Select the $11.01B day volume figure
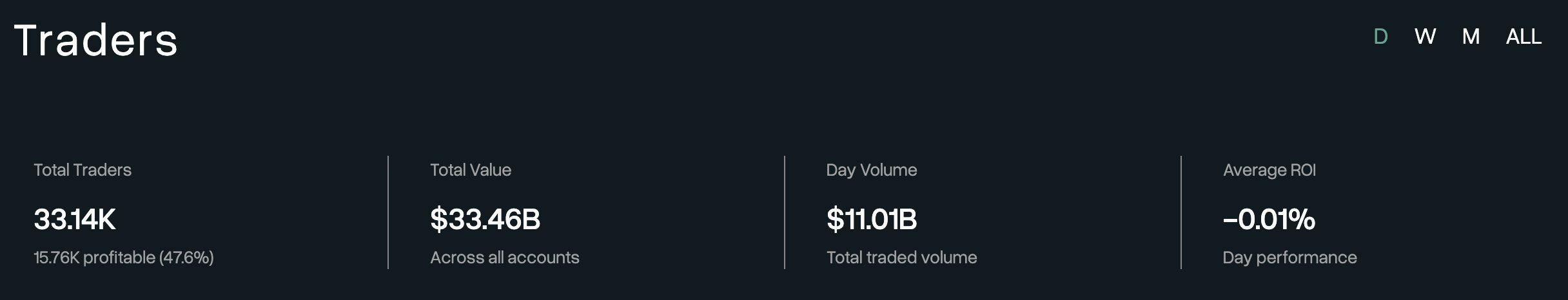1568x300 pixels. [872, 220]
